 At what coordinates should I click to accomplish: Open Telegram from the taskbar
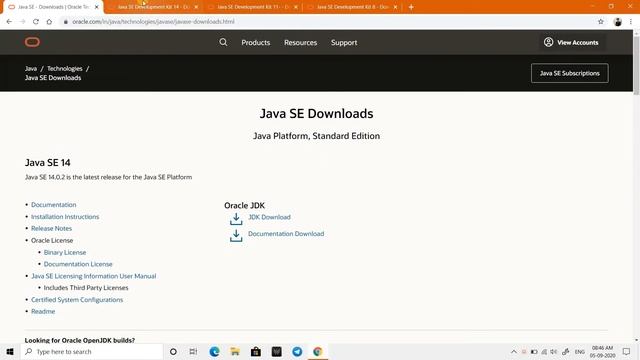coord(297,351)
